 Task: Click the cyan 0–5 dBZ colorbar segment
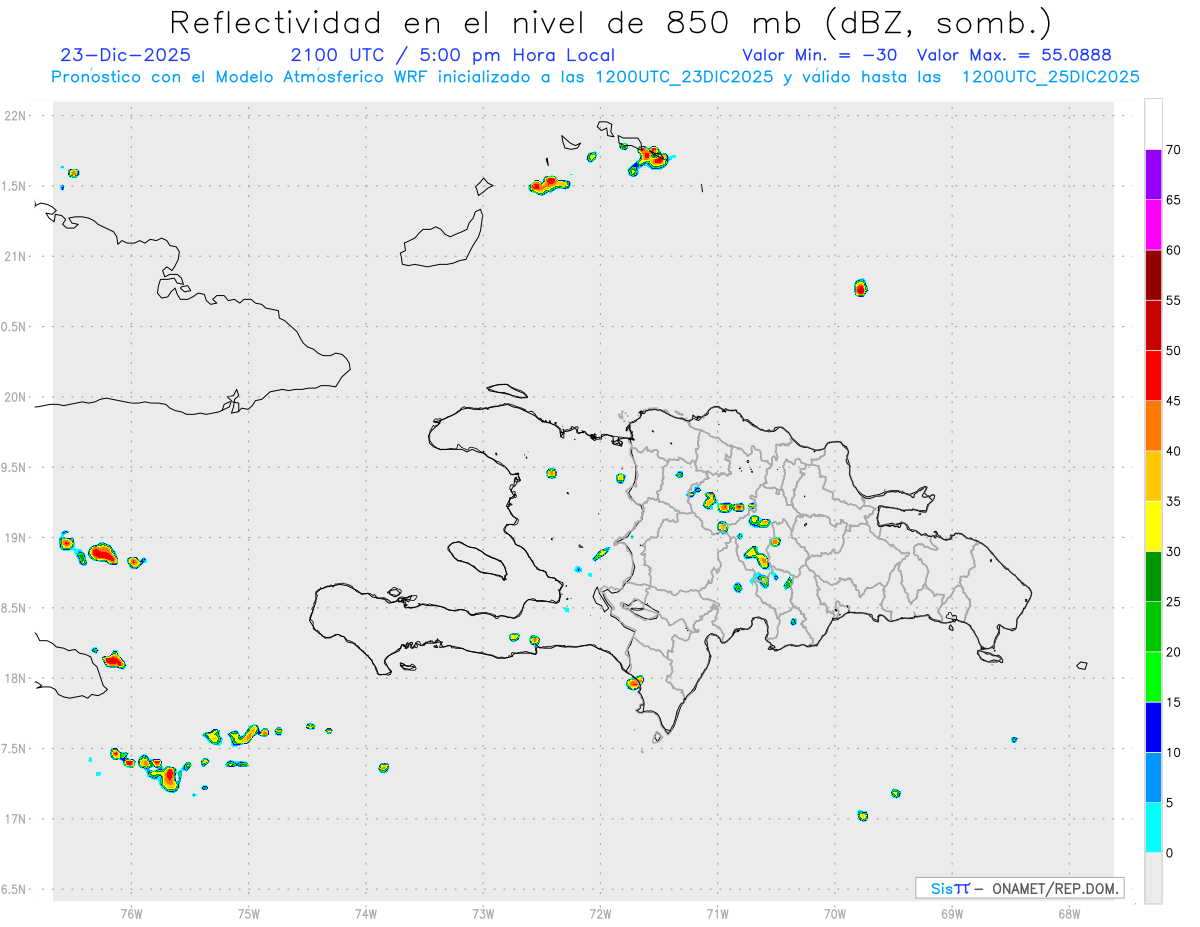tap(1153, 828)
